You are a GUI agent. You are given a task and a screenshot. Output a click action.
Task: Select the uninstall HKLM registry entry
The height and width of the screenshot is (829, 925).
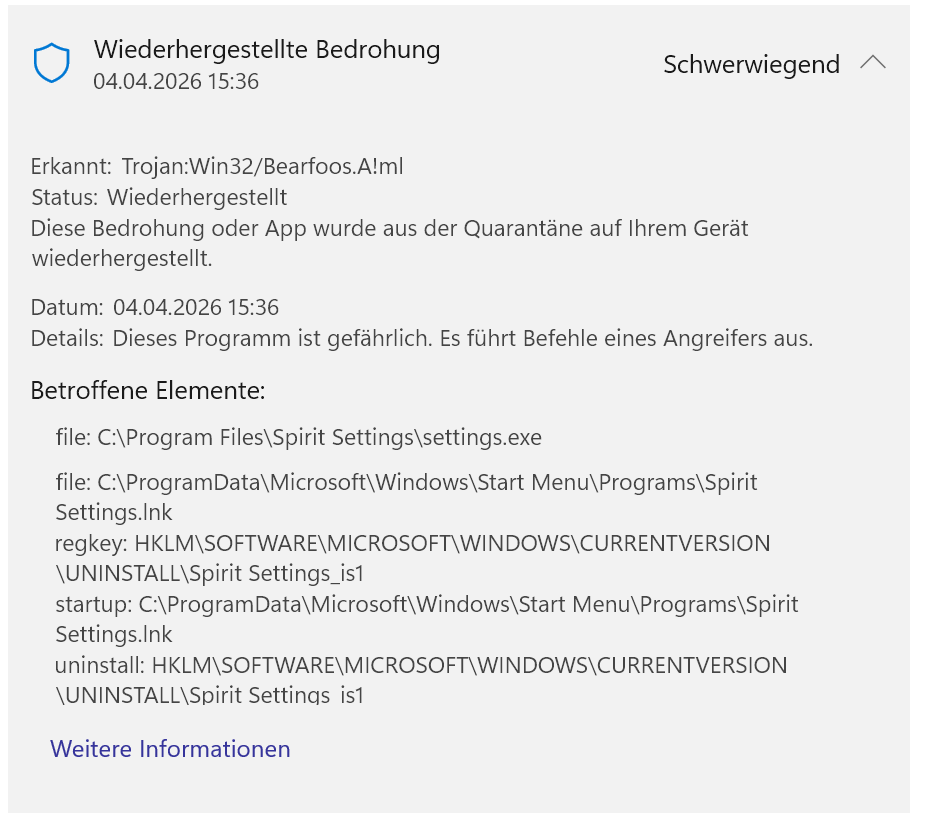pyautogui.click(x=421, y=680)
